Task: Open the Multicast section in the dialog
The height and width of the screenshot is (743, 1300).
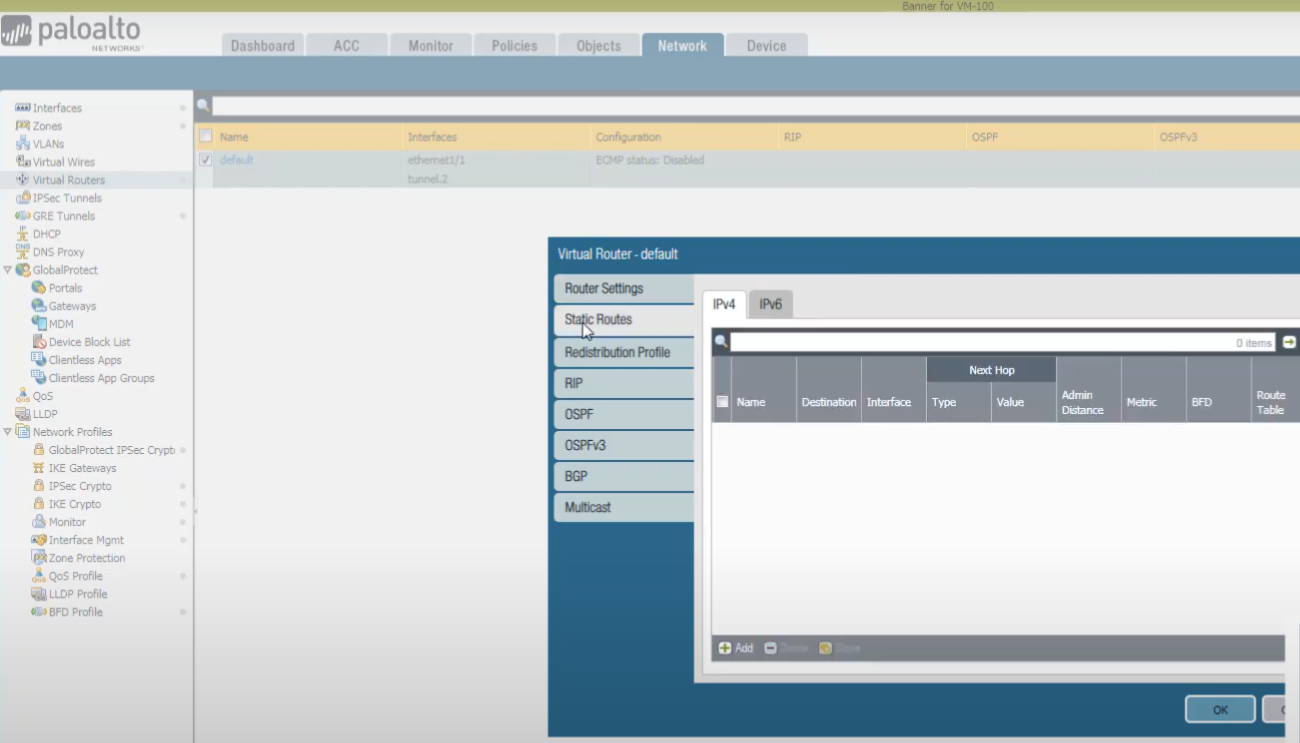Action: [623, 507]
